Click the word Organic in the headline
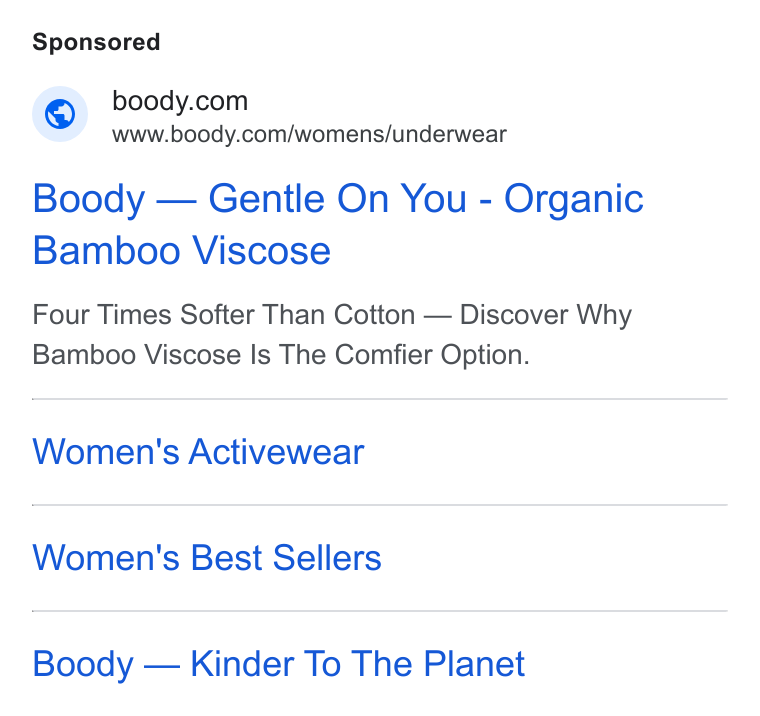760x716 pixels. click(574, 201)
